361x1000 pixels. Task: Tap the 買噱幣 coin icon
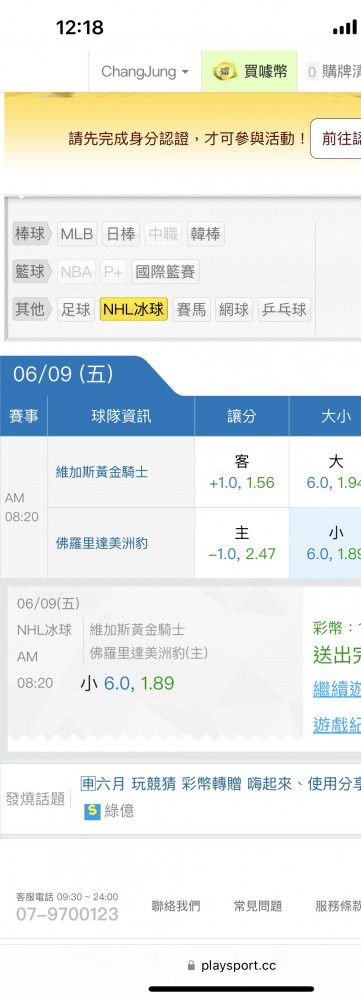point(225,71)
